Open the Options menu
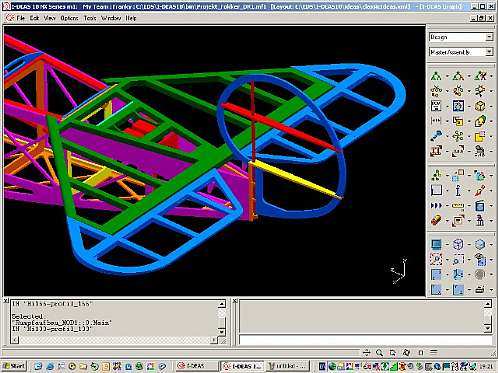The width and height of the screenshot is (498, 373). [69, 18]
